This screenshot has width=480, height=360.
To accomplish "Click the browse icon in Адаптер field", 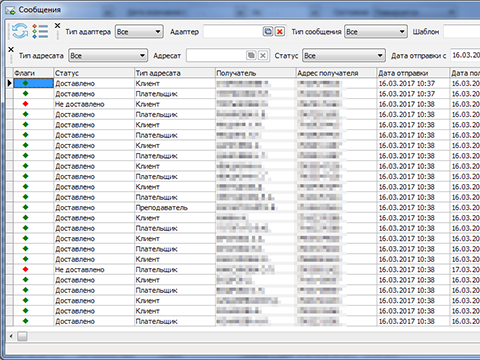I will (x=268, y=32).
